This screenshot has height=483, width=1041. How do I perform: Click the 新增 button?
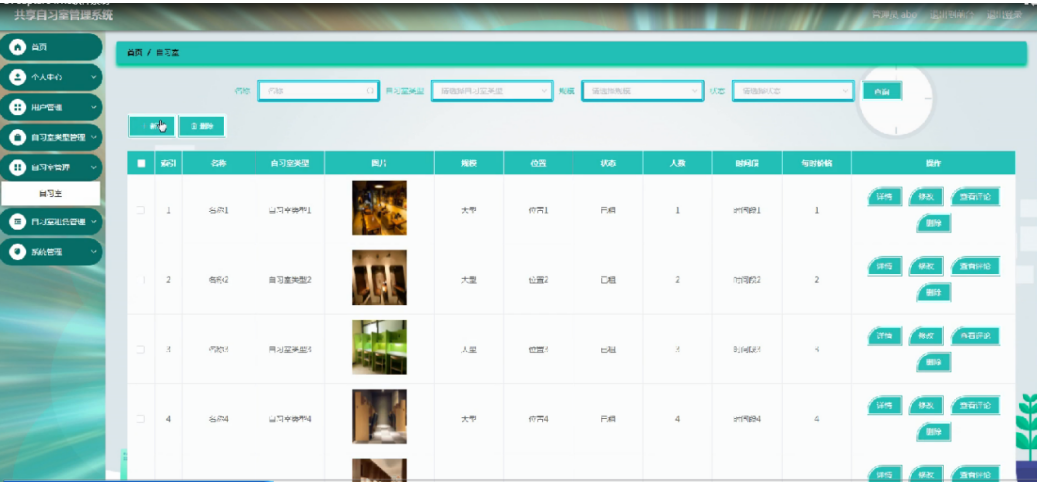pos(152,126)
